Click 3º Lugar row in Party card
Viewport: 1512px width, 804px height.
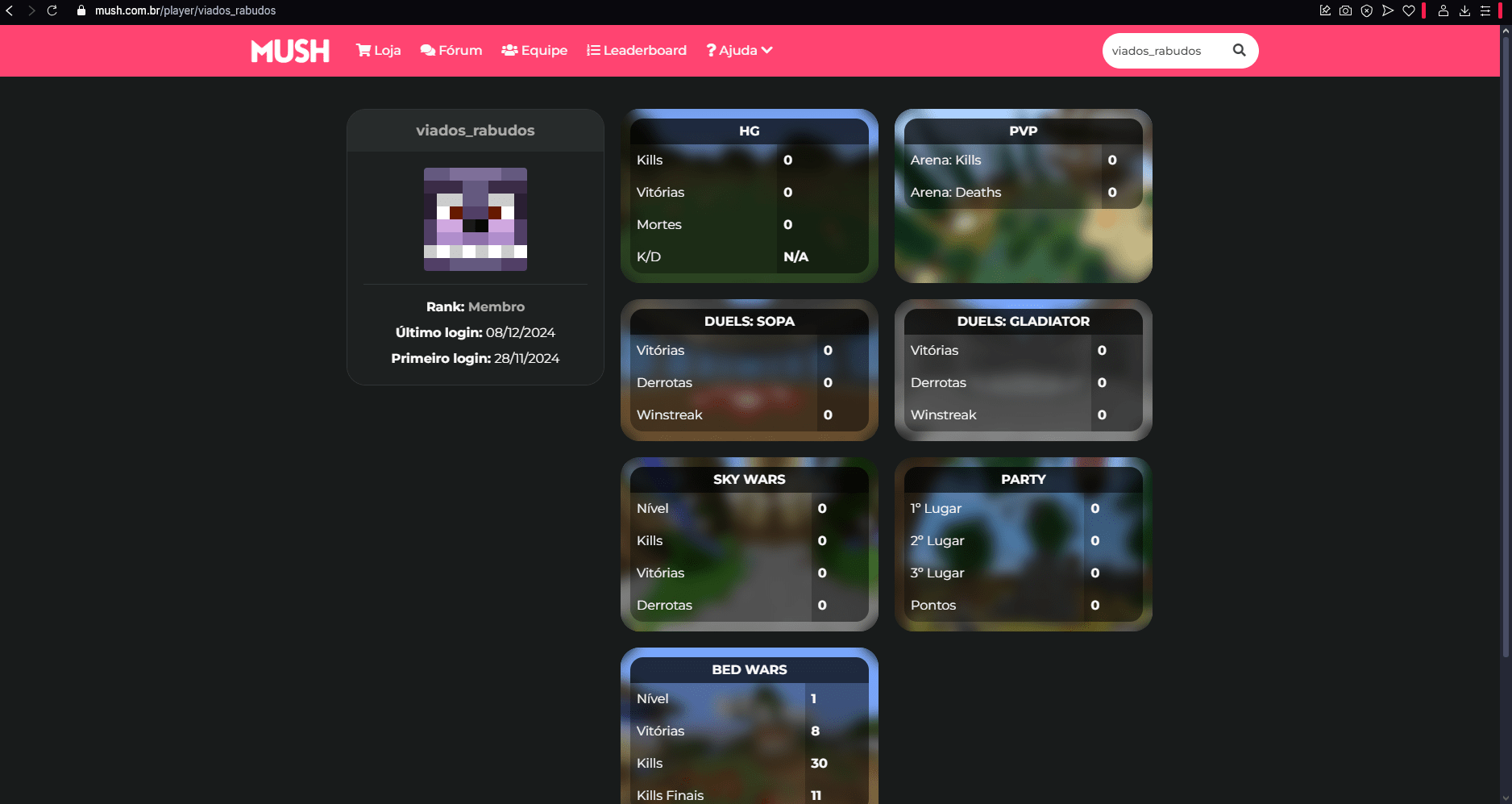(1024, 573)
